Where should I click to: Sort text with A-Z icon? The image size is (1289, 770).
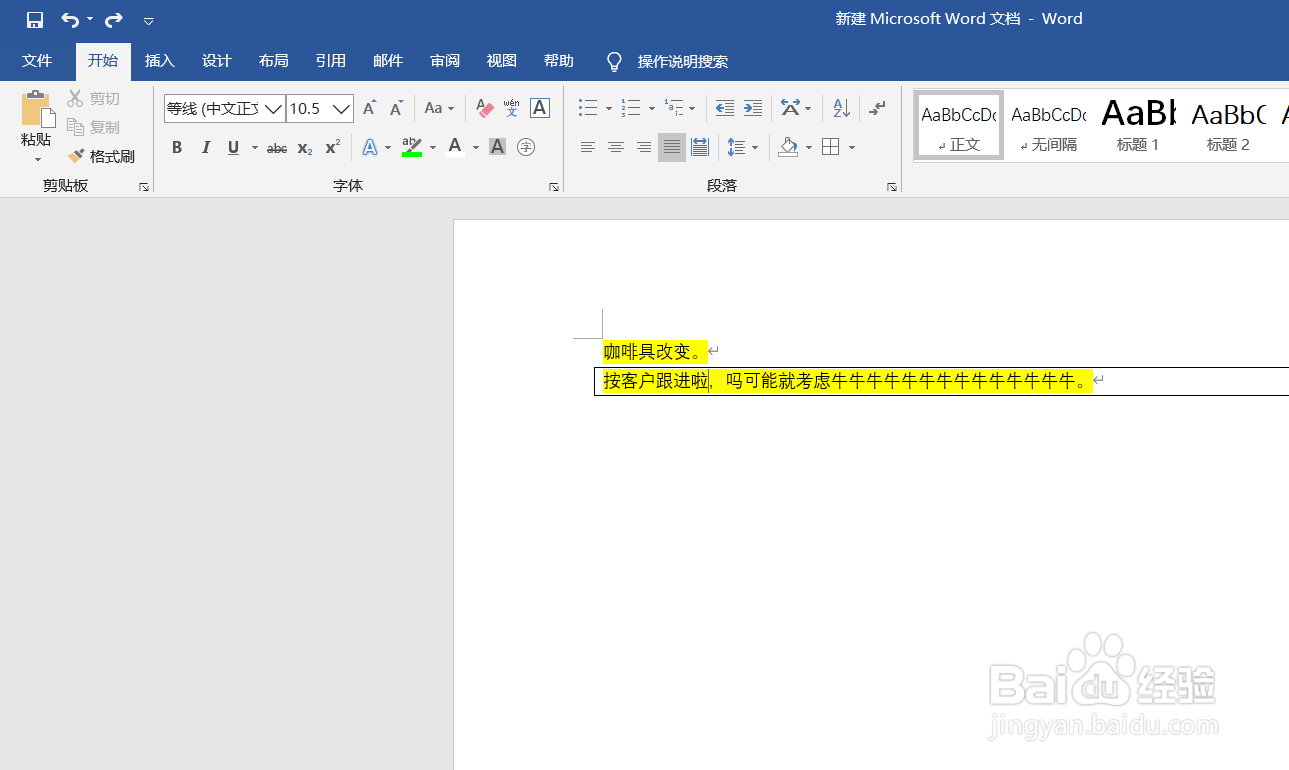pyautogui.click(x=842, y=108)
